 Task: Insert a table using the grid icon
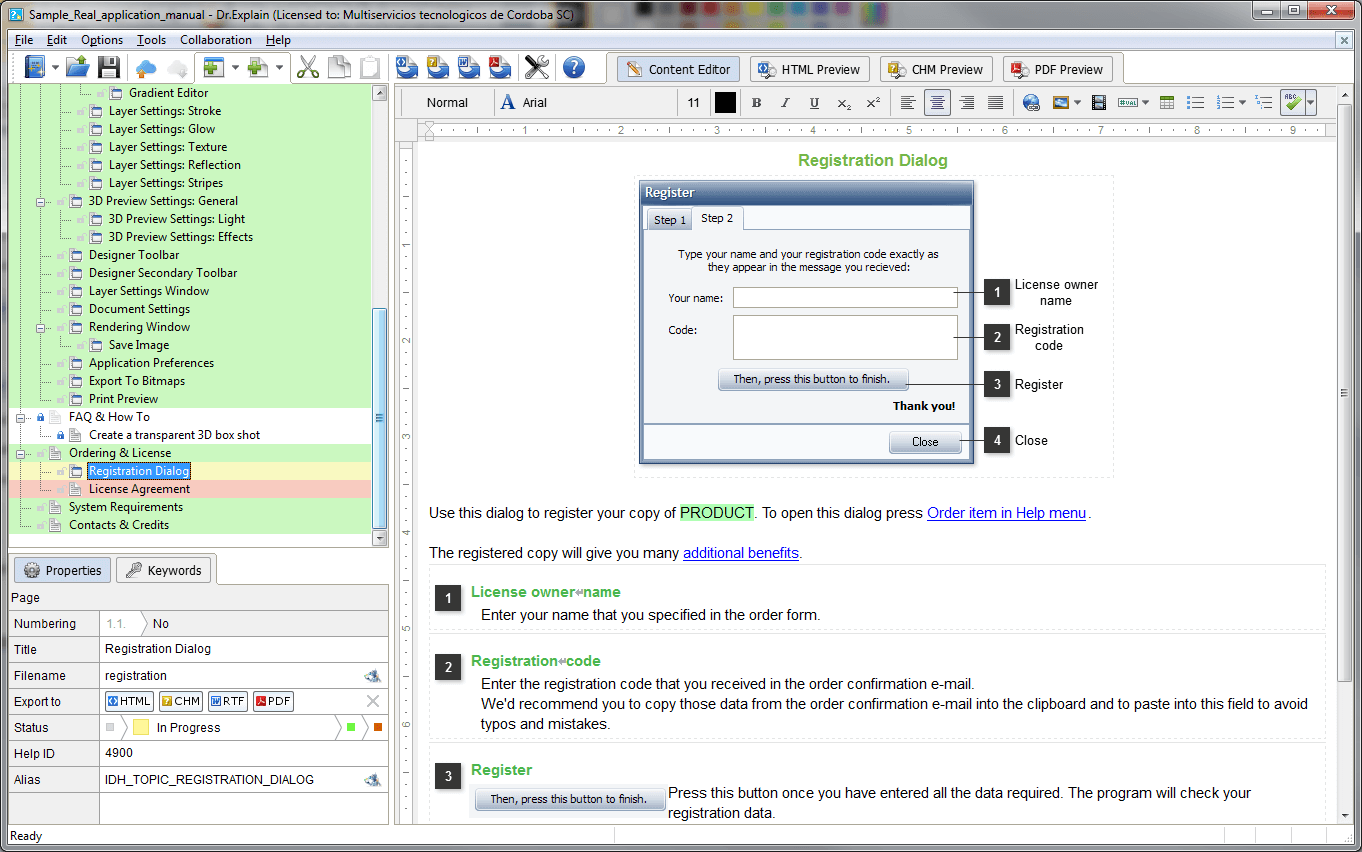[x=1166, y=103]
